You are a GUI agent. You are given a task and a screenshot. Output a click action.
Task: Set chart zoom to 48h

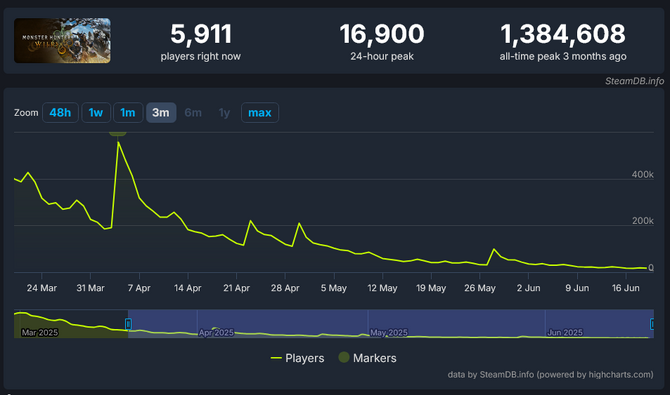[x=60, y=112]
